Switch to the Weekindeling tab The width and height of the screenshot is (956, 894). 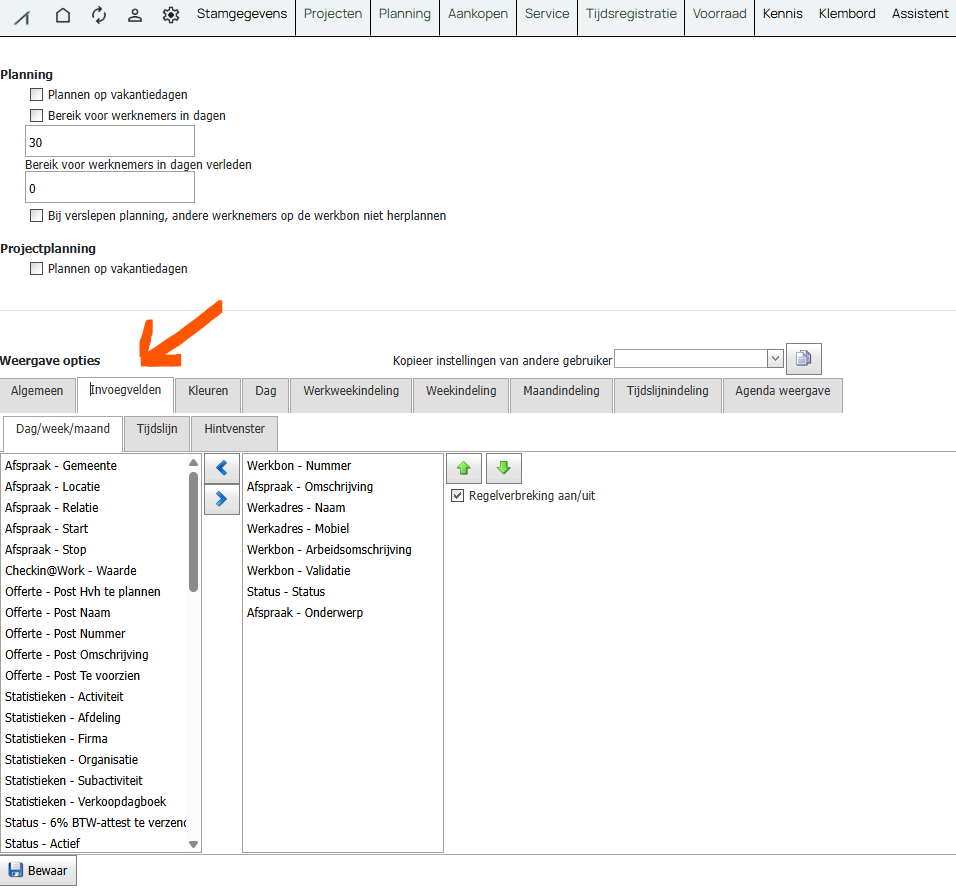(461, 395)
